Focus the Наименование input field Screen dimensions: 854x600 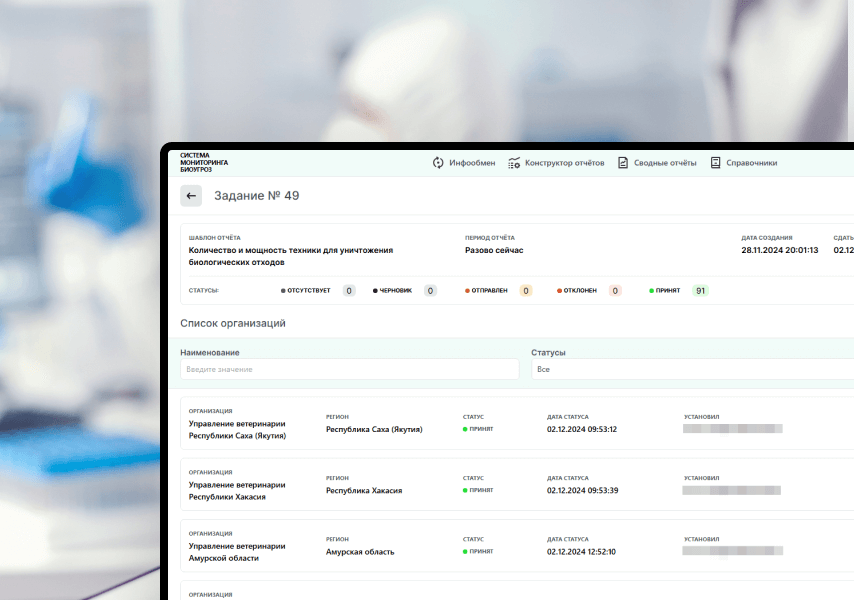350,369
